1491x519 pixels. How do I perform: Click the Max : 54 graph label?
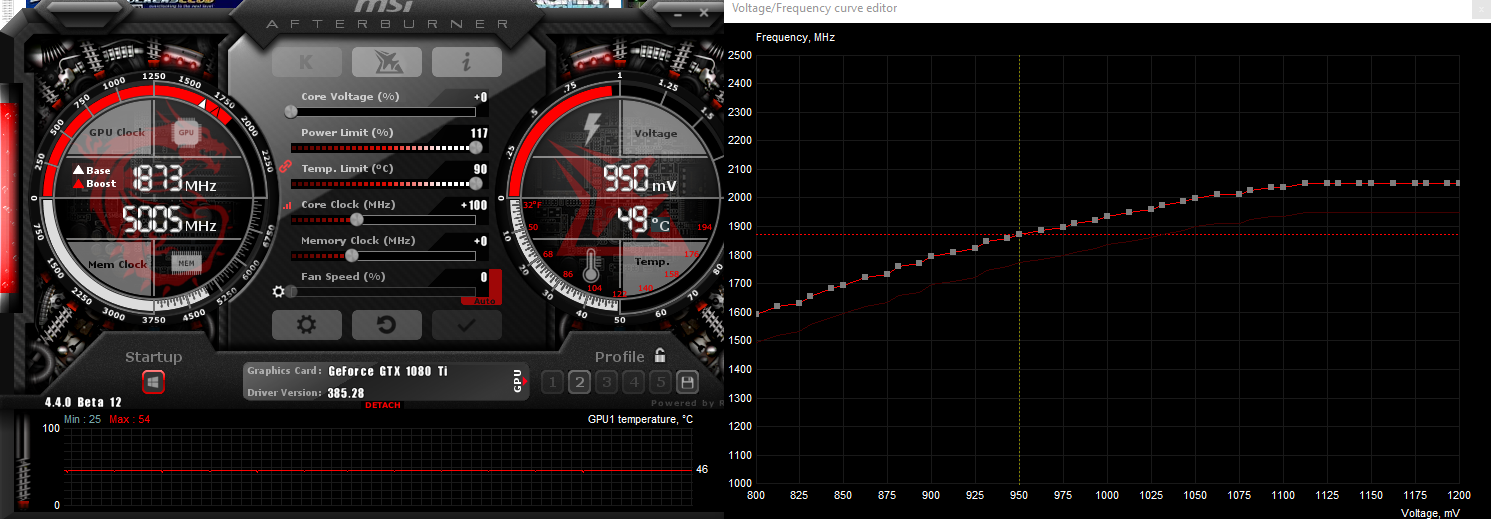point(130,419)
